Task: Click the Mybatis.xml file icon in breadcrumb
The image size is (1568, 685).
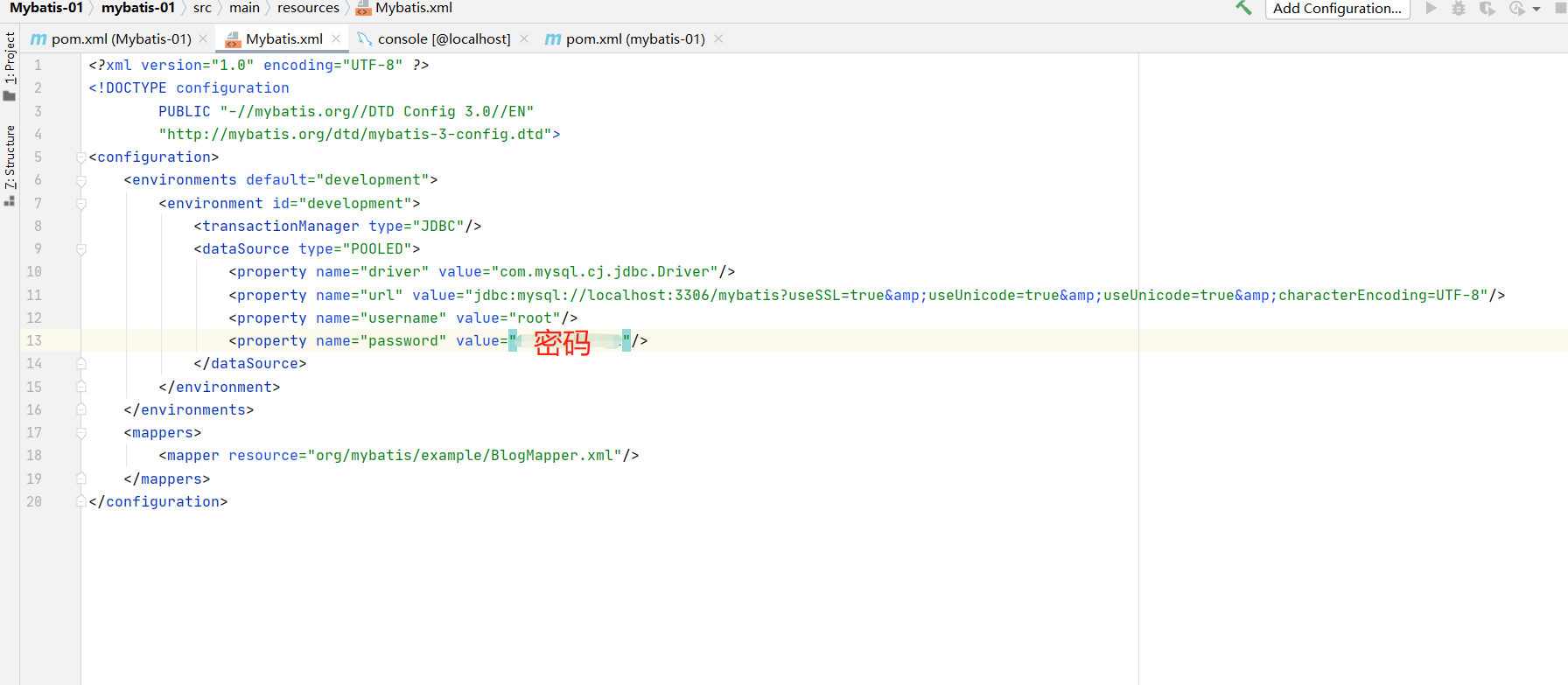Action: 363,8
